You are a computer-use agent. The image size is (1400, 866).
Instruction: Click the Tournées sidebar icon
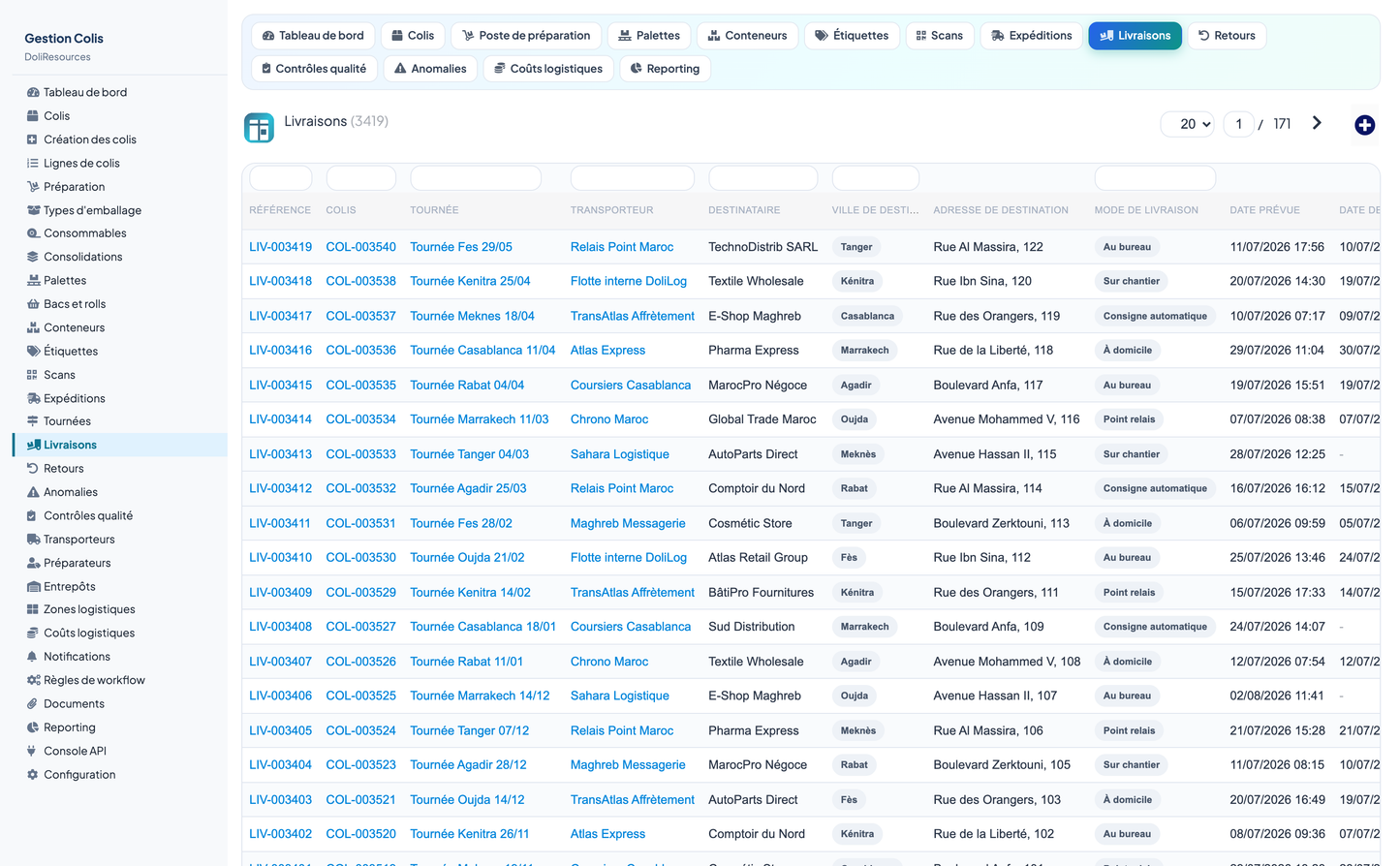33,421
